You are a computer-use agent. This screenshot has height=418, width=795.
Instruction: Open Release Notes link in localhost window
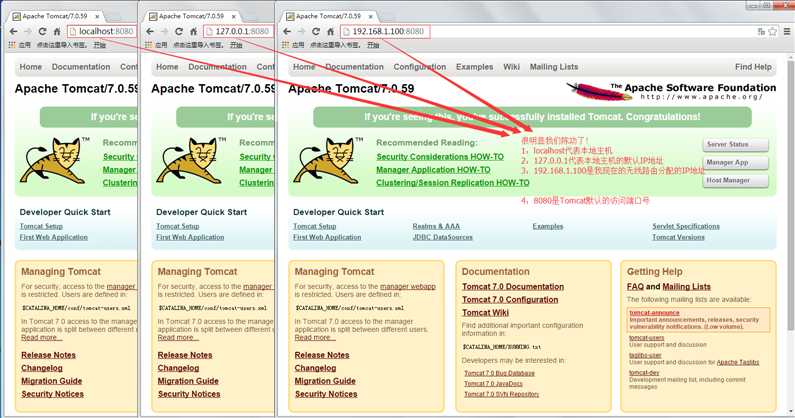click(48, 355)
